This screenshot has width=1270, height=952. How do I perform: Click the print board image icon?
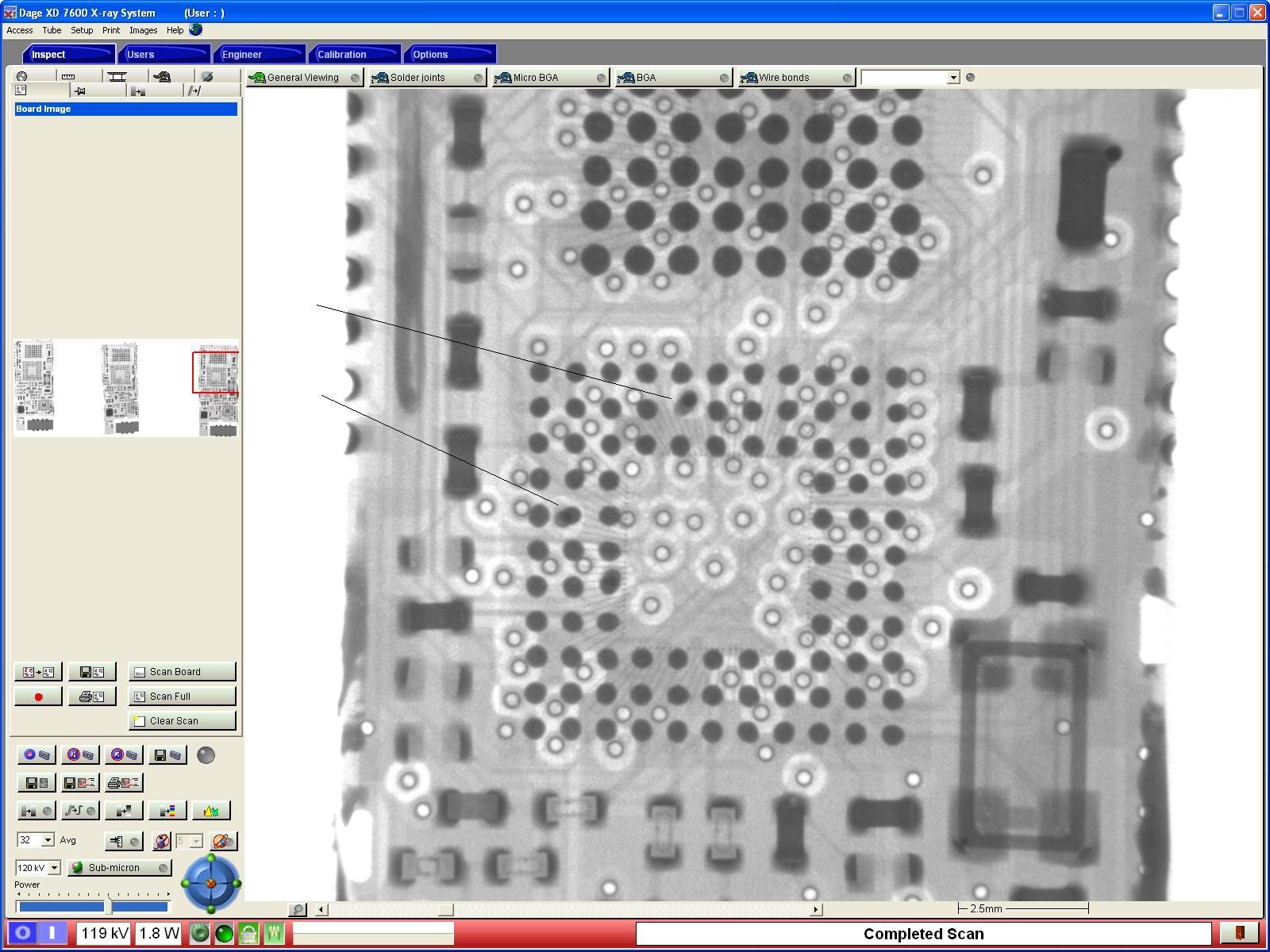(91, 697)
